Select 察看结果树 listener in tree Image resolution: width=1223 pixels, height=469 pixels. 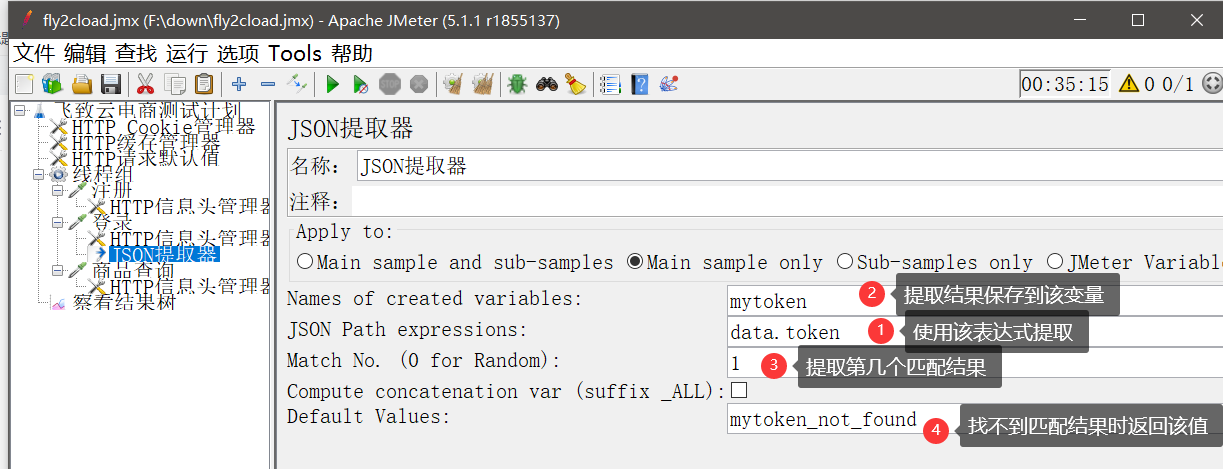coord(123,302)
